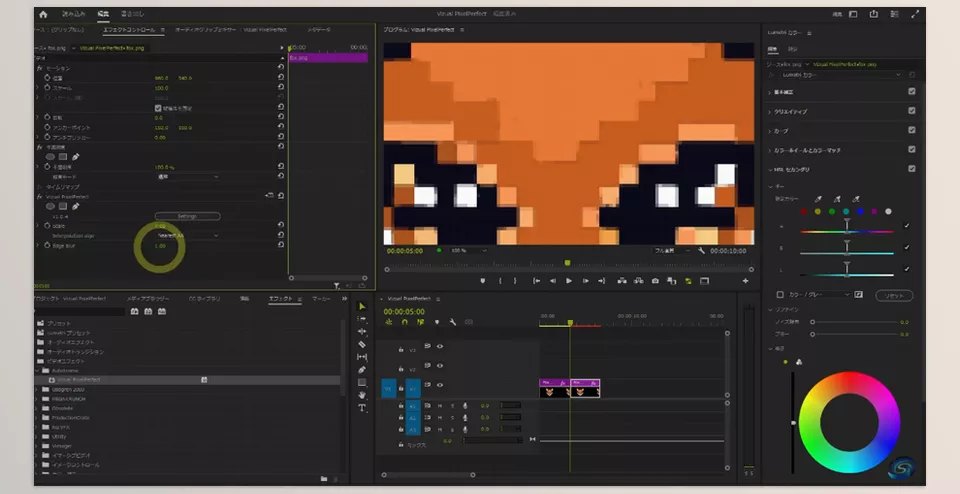Open Opacity blend mode dropdown

187,176
